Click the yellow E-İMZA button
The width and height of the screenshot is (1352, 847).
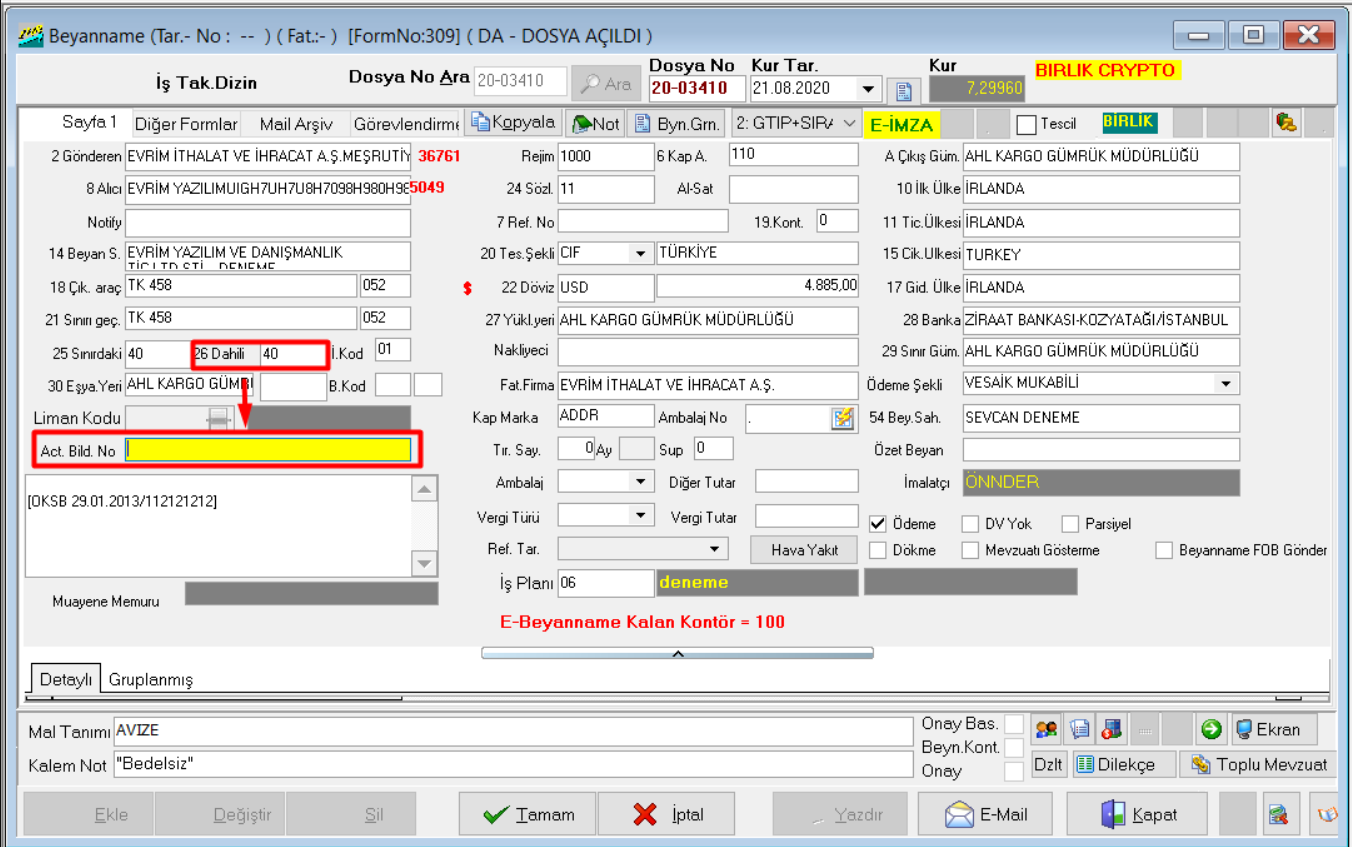[x=902, y=124]
